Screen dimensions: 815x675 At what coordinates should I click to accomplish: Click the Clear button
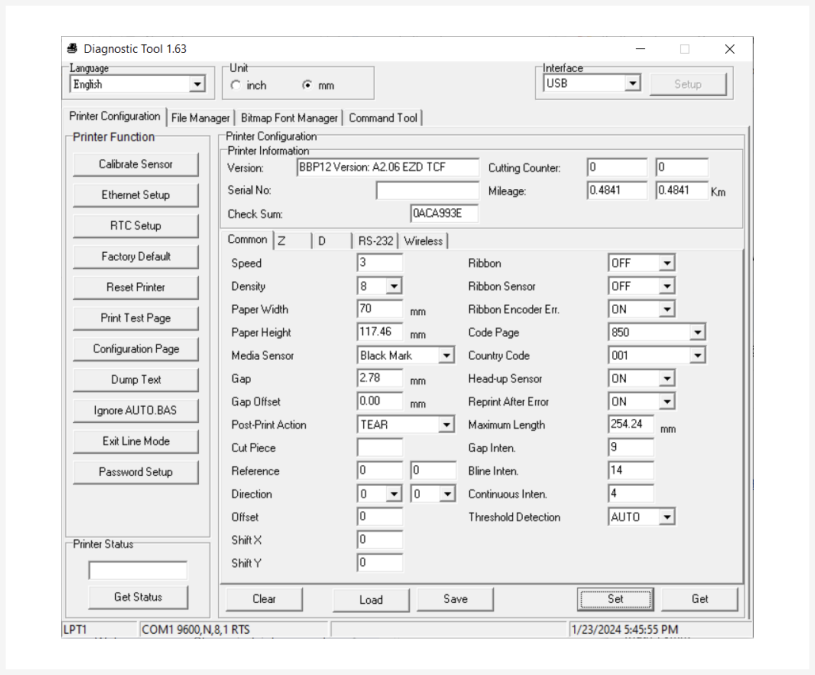264,599
